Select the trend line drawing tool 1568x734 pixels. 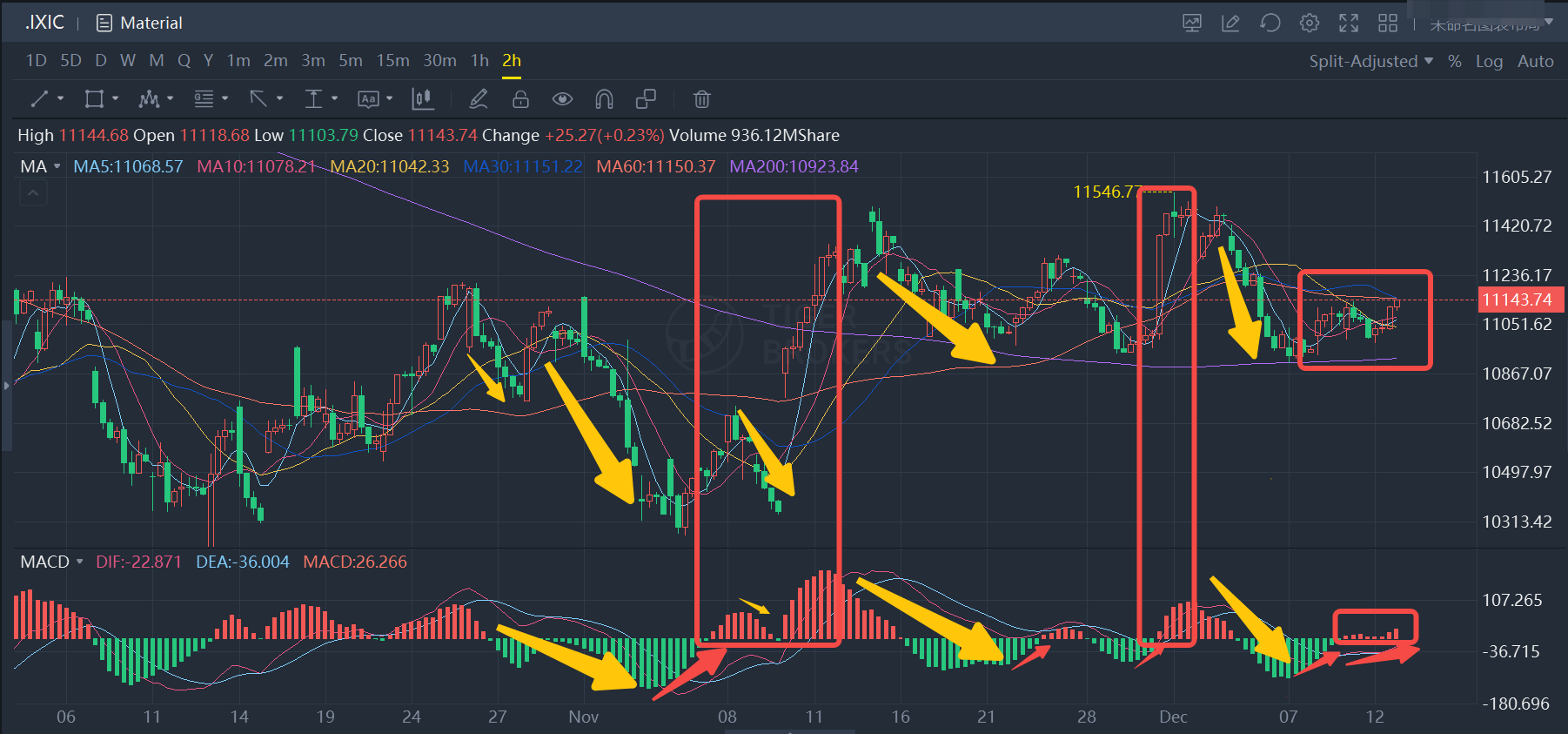(x=39, y=99)
